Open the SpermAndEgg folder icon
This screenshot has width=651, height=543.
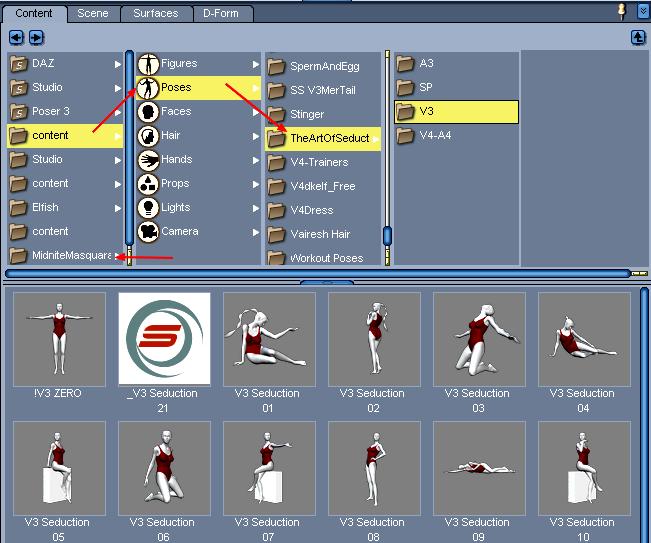(x=276, y=66)
